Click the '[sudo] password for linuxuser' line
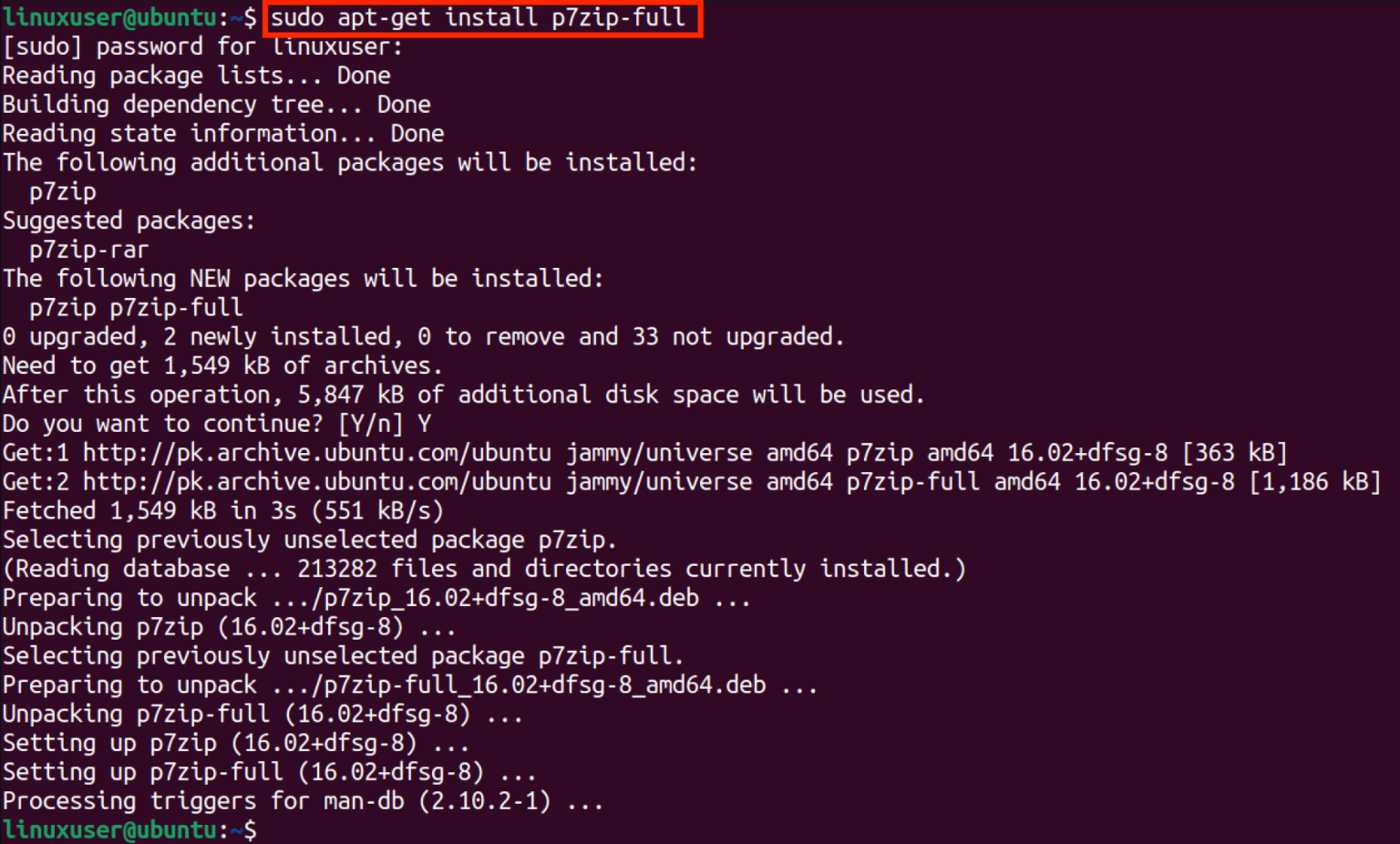This screenshot has height=844, width=1400. click(202, 46)
